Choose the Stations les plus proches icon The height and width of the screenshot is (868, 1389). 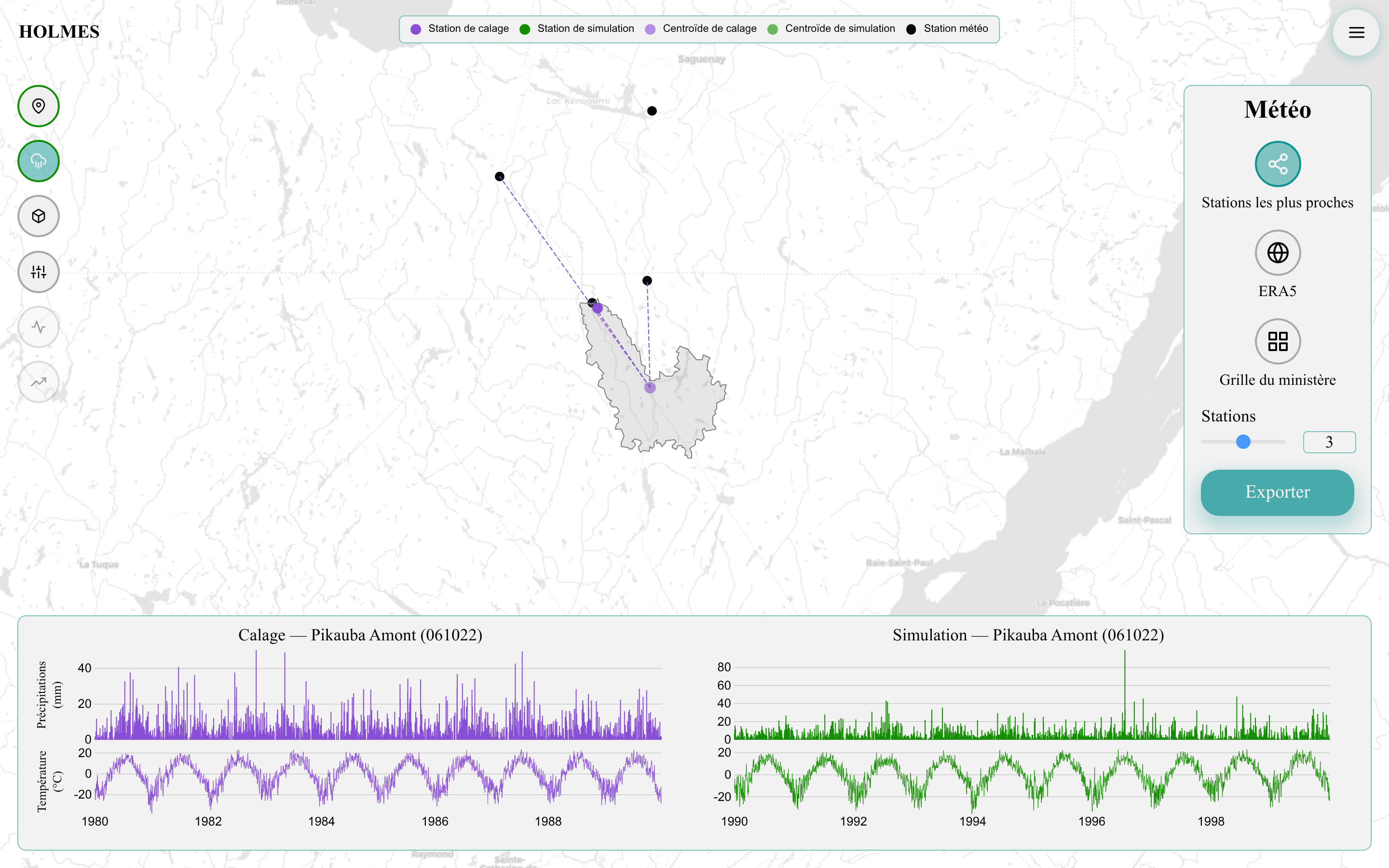[x=1278, y=164]
